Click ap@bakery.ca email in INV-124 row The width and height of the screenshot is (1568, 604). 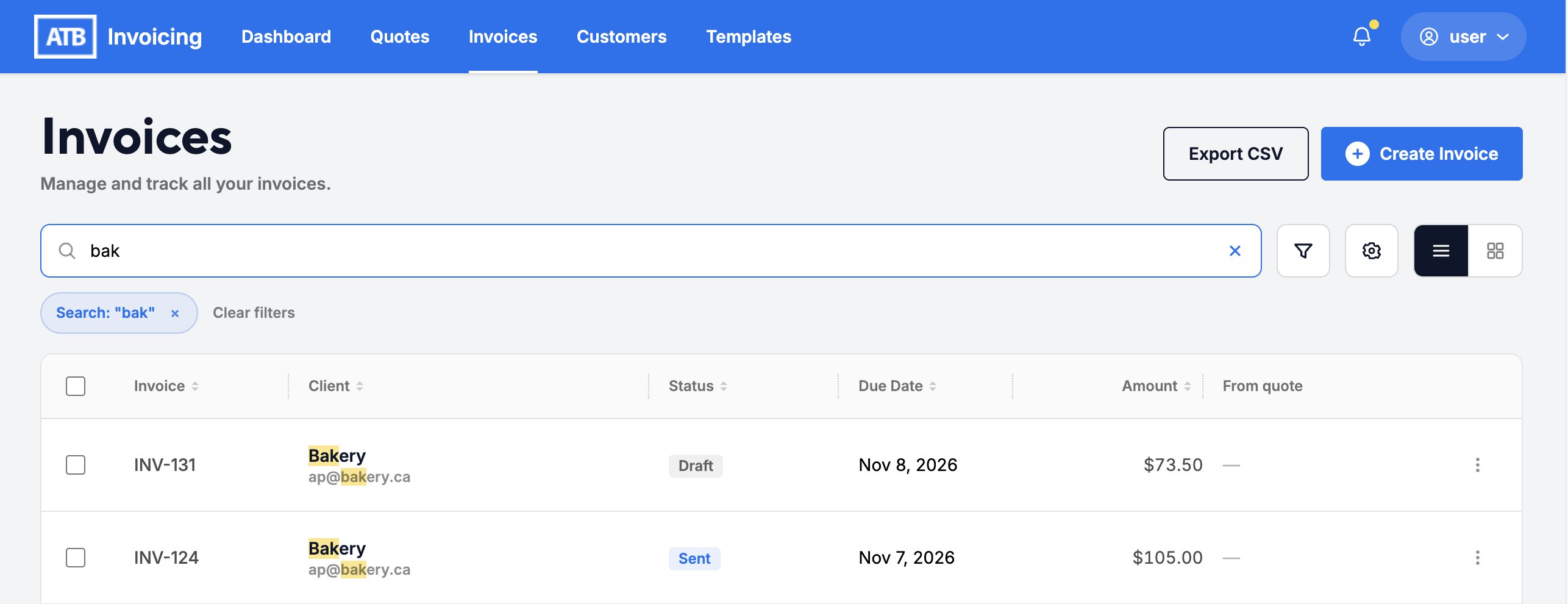click(x=359, y=570)
